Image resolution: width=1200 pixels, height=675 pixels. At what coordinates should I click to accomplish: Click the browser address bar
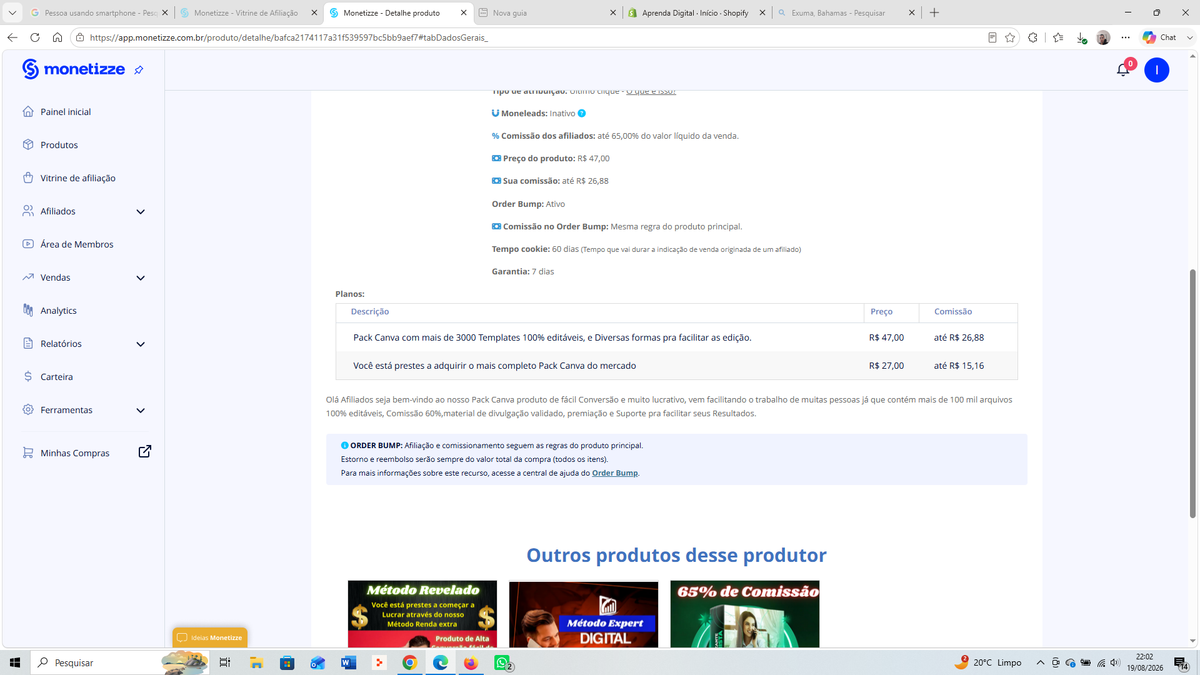[530, 37]
